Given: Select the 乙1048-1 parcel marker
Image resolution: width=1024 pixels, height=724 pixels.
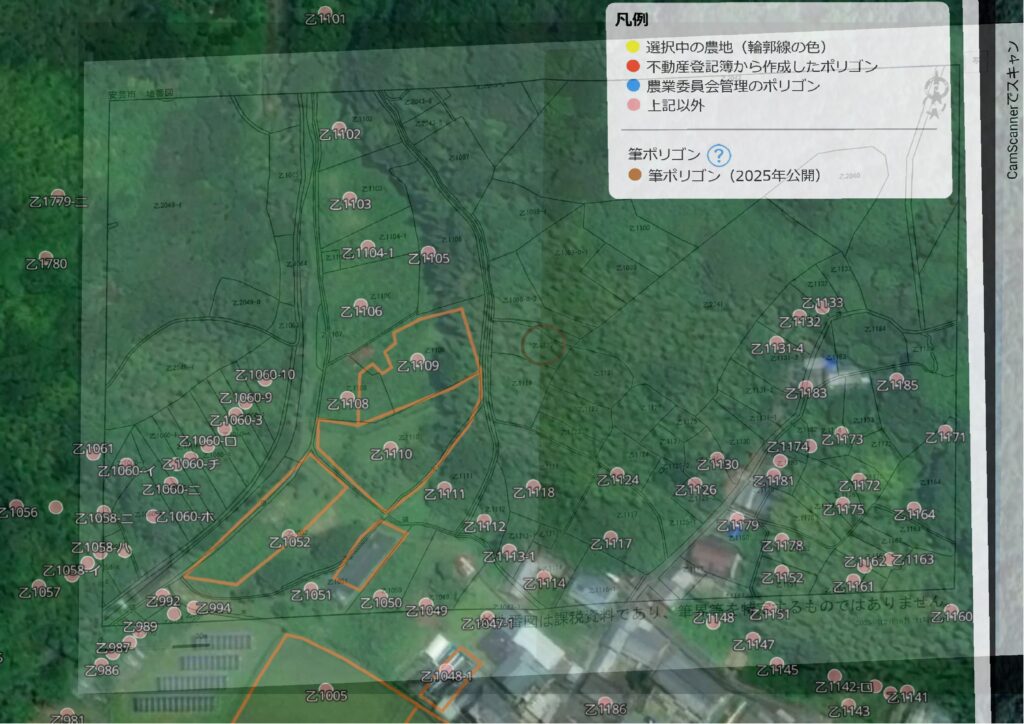Looking at the screenshot, I should [447, 666].
